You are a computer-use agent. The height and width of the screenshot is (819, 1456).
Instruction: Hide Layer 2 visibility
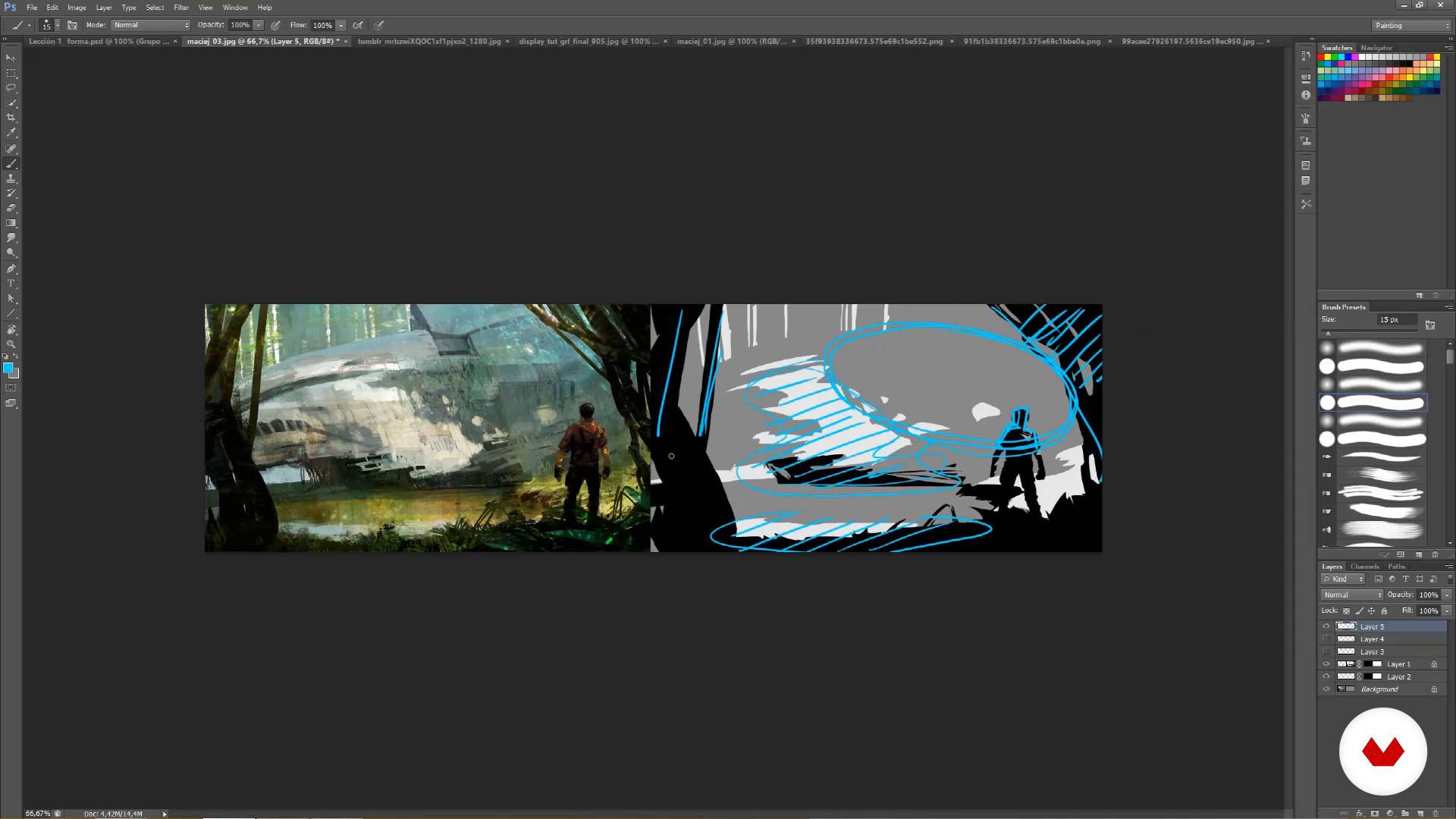click(x=1326, y=676)
